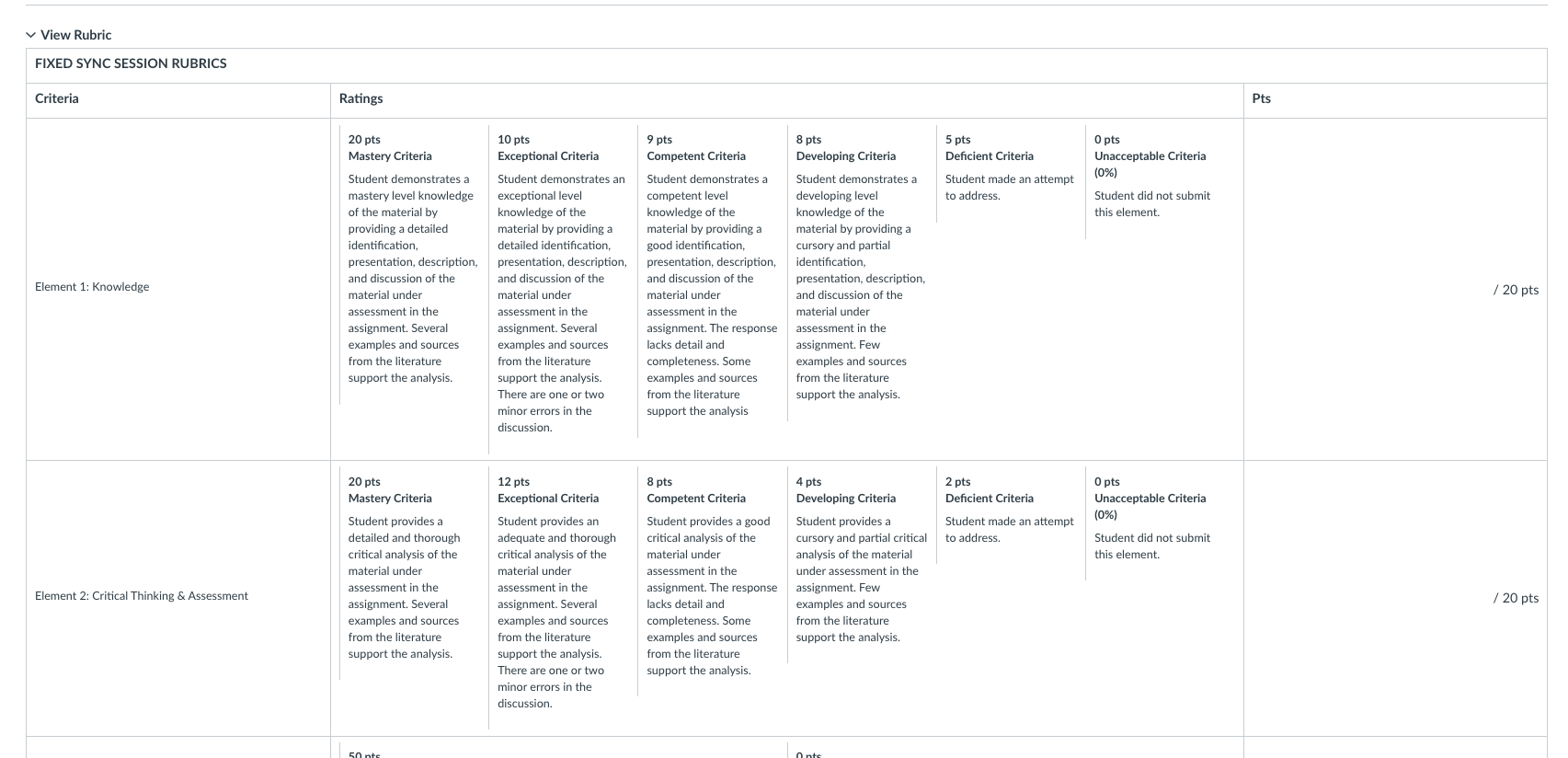Click the Ratings column header
Screen dimensions: 1568x758
(x=361, y=98)
